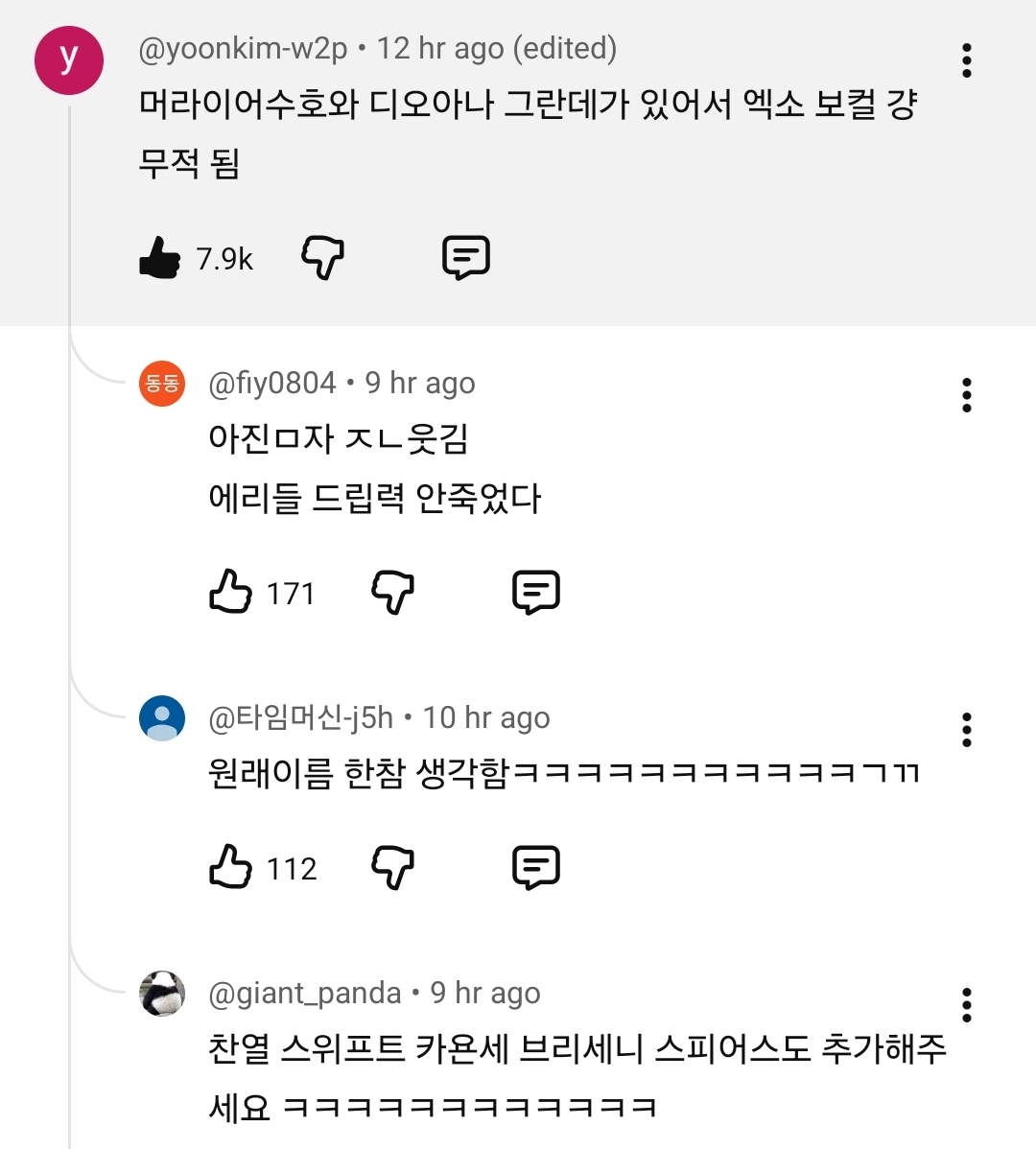Image resolution: width=1036 pixels, height=1149 pixels.
Task: Tap the panda avatar of @giant_panda
Action: click(162, 993)
